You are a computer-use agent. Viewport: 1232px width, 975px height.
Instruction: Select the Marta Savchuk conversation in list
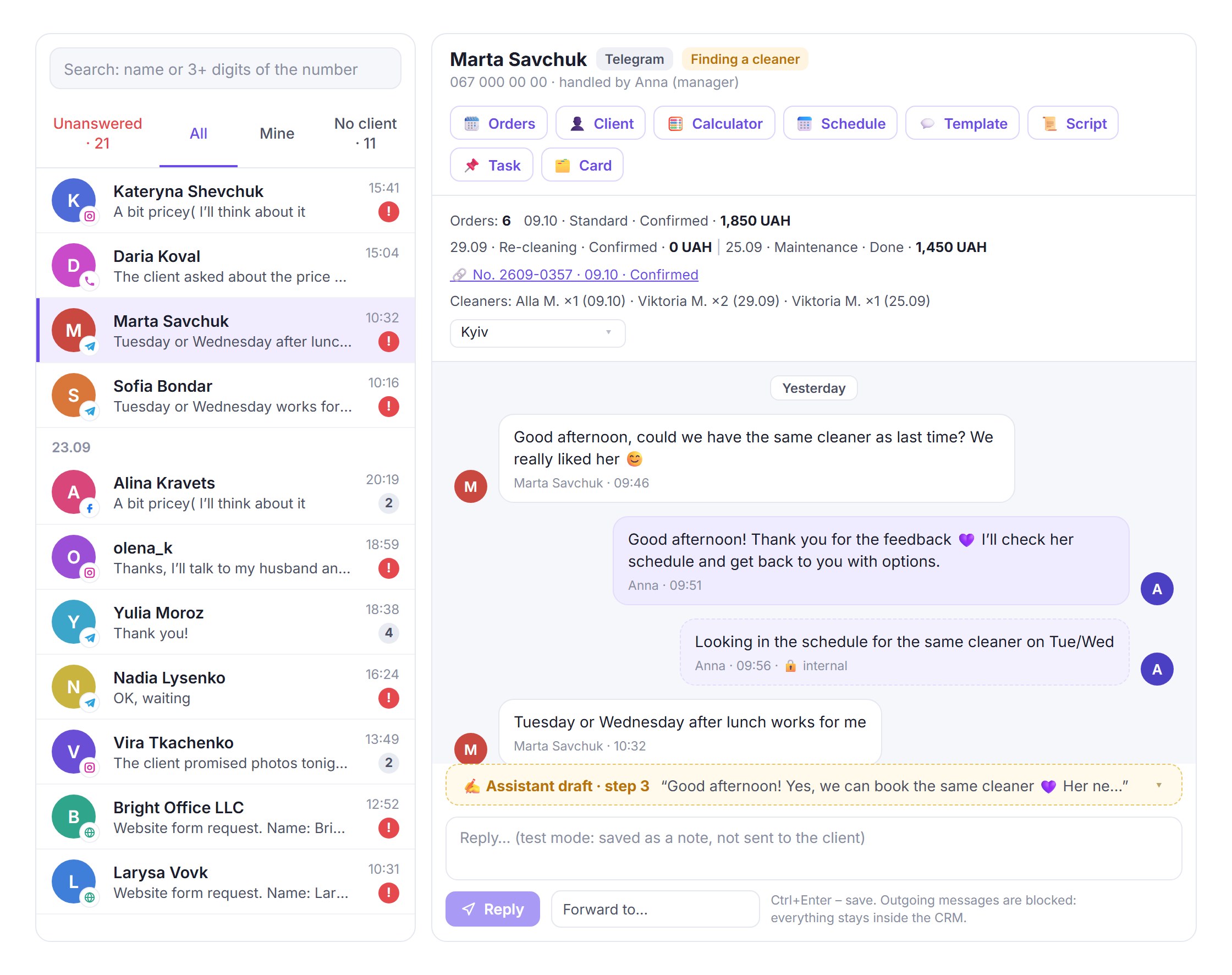[x=226, y=331]
